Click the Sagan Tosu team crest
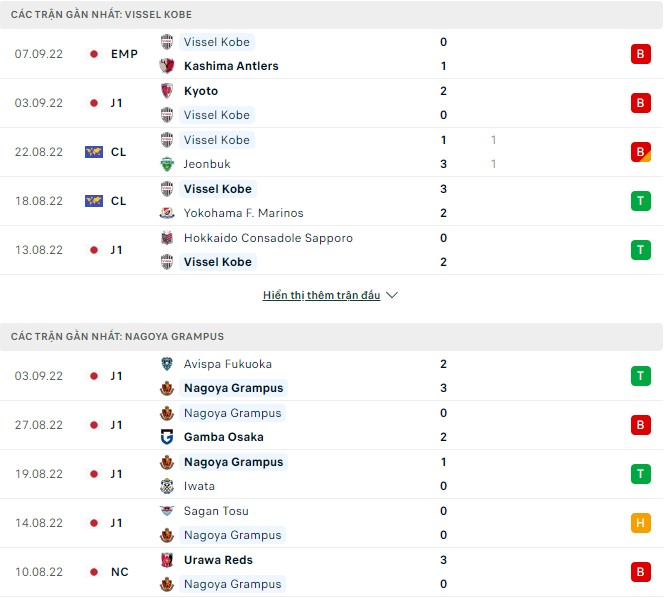Image resolution: width=669 pixels, height=598 pixels. pos(168,511)
